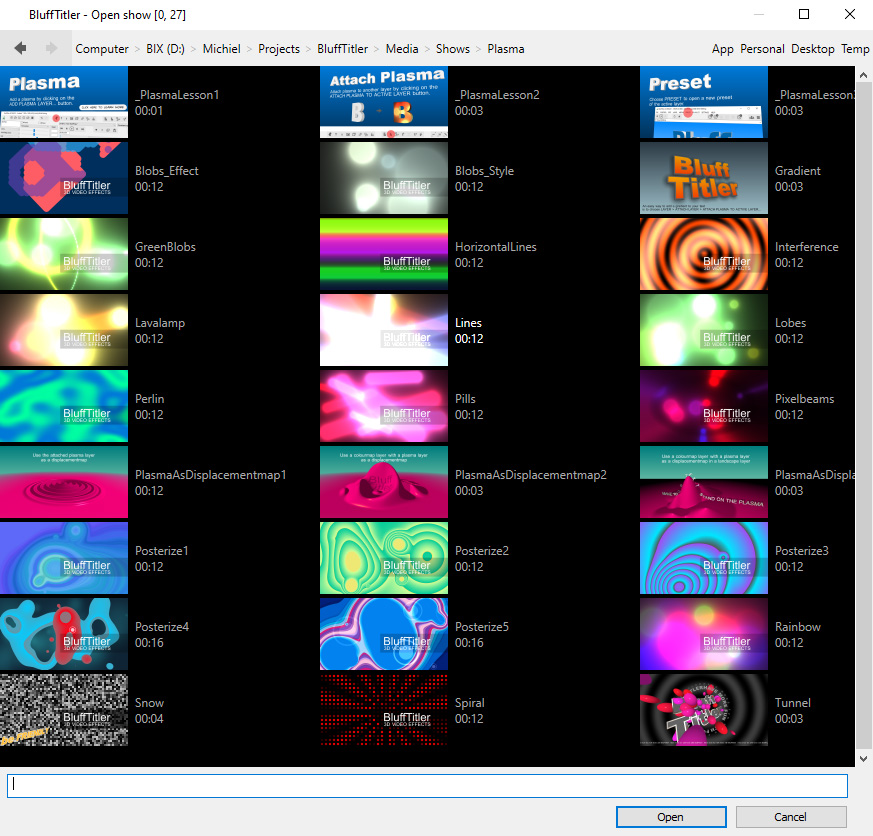Select the Snow noise thumbnail
This screenshot has height=836, width=873.
click(x=64, y=711)
